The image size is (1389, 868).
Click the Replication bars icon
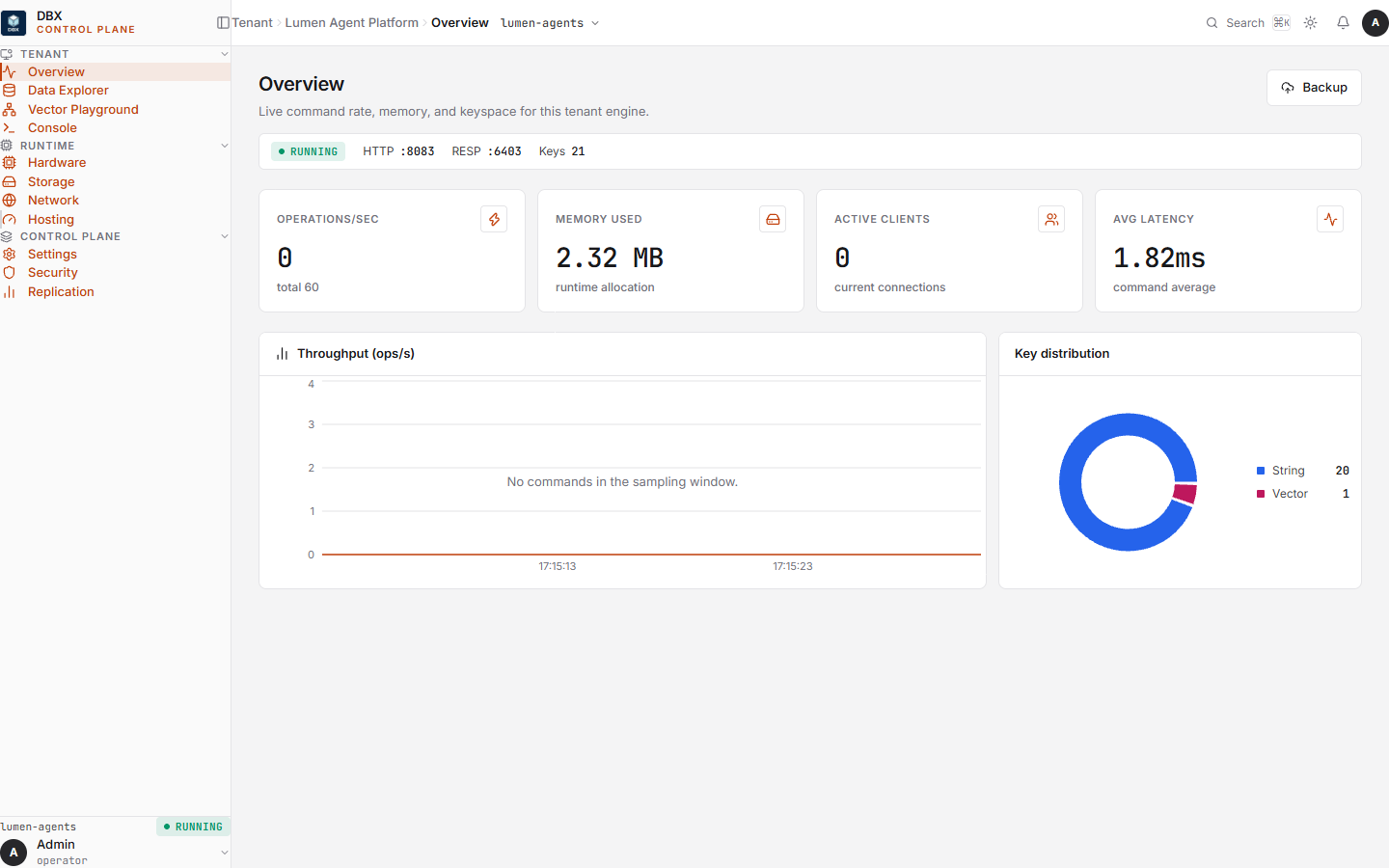tap(9, 292)
